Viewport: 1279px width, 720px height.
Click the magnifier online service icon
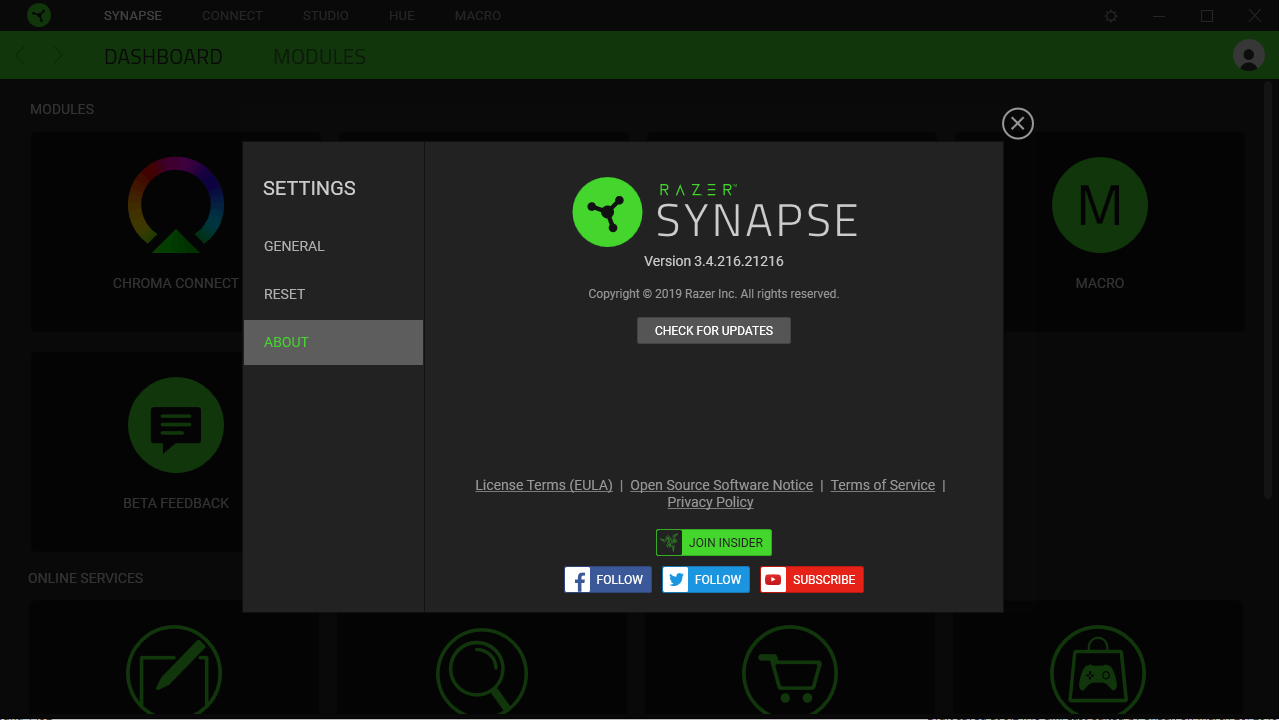pyautogui.click(x=482, y=671)
